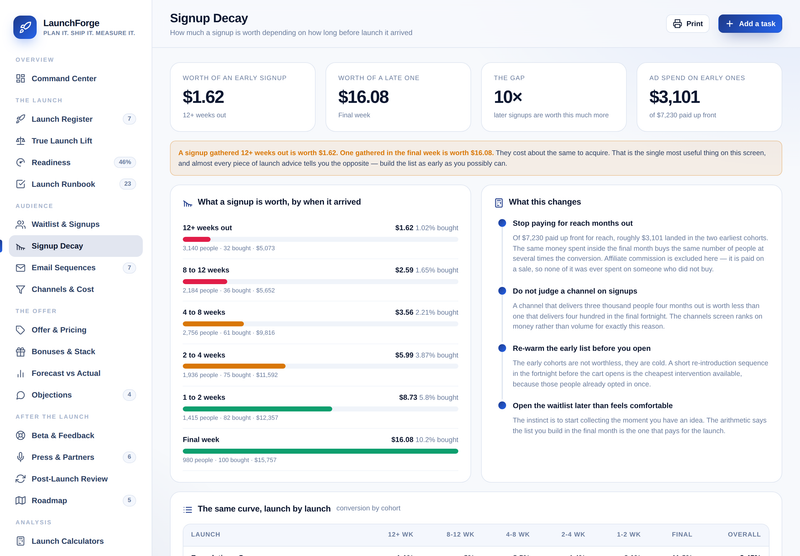Click the Bonuses & Stack gift icon
Viewport: 800px width, 556px height.
tap(20, 351)
